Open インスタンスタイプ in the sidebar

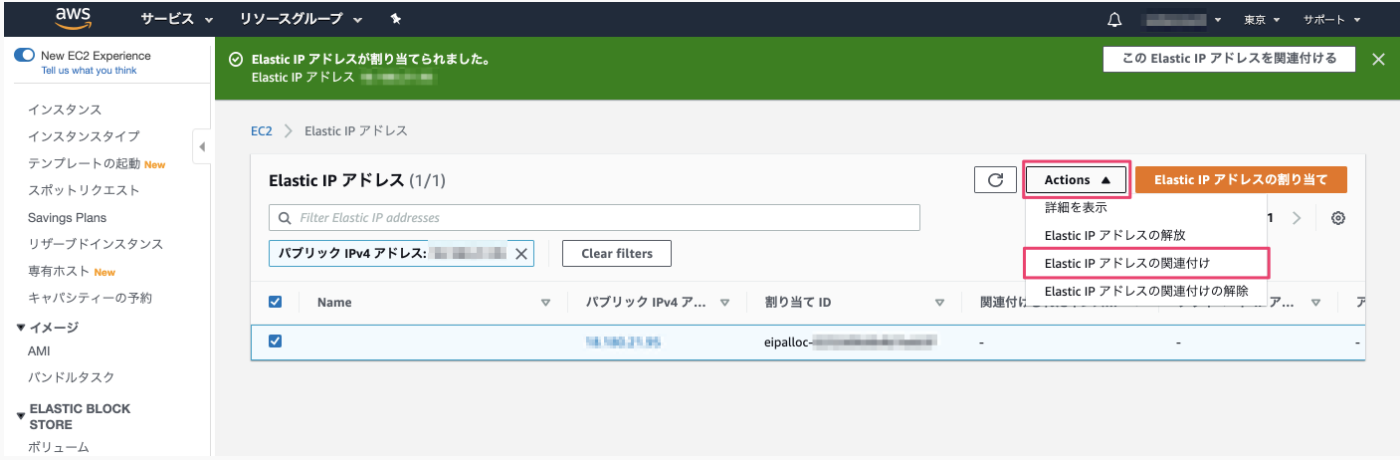(84, 136)
